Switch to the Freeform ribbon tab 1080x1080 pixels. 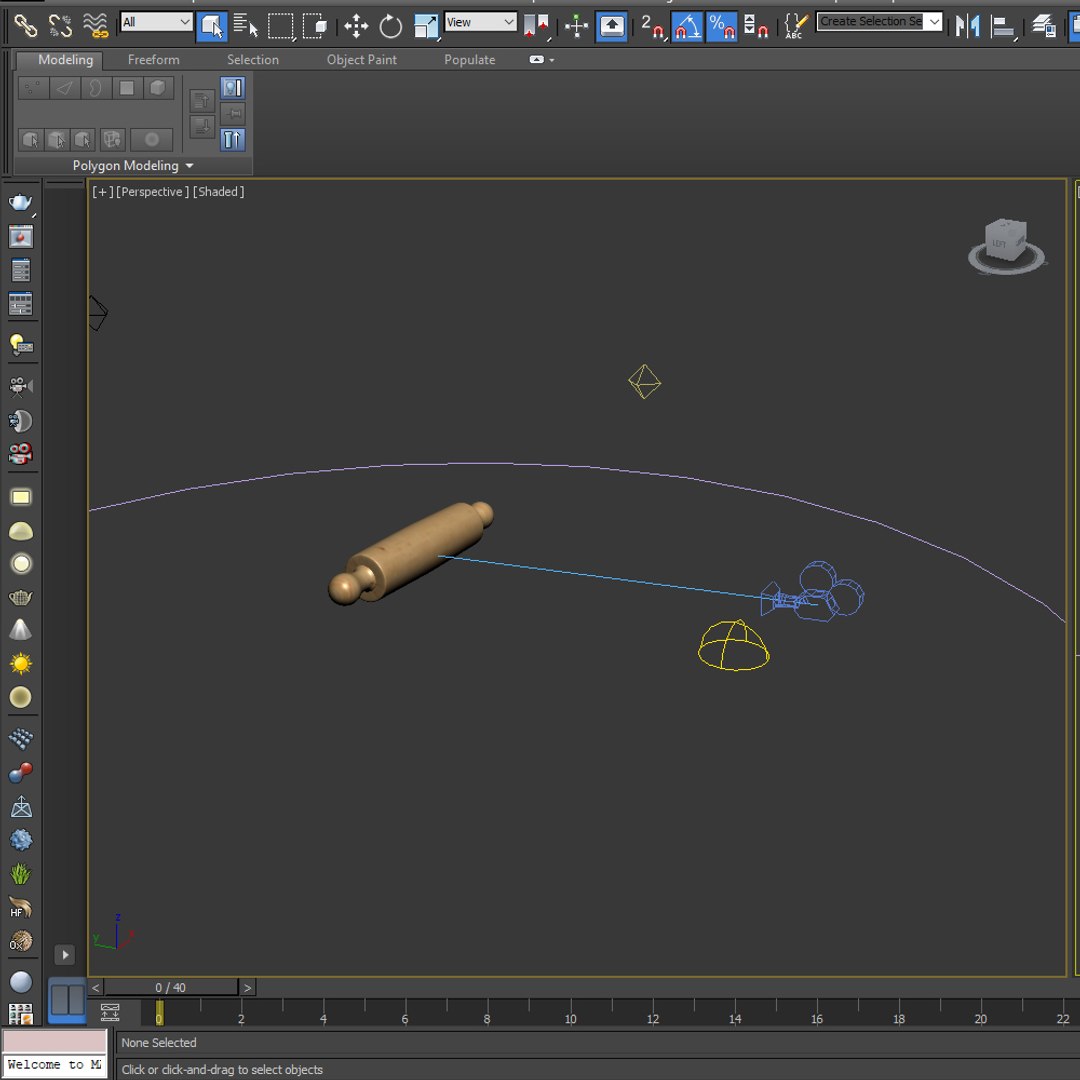(154, 60)
